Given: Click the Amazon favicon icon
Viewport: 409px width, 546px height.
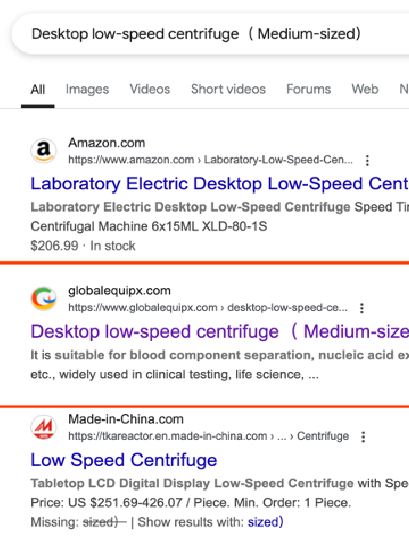Looking at the screenshot, I should (43, 151).
